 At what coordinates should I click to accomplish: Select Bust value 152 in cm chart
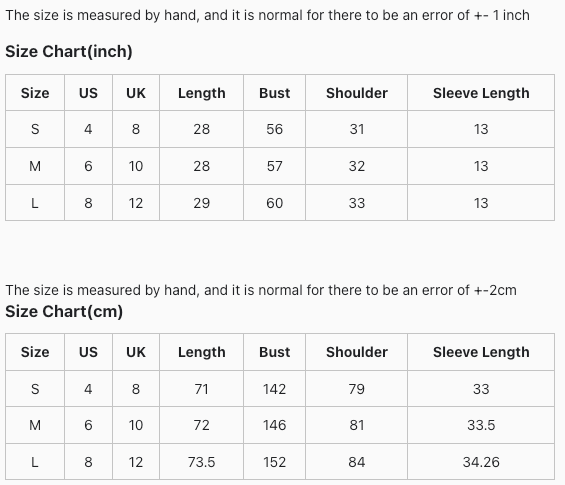click(275, 462)
